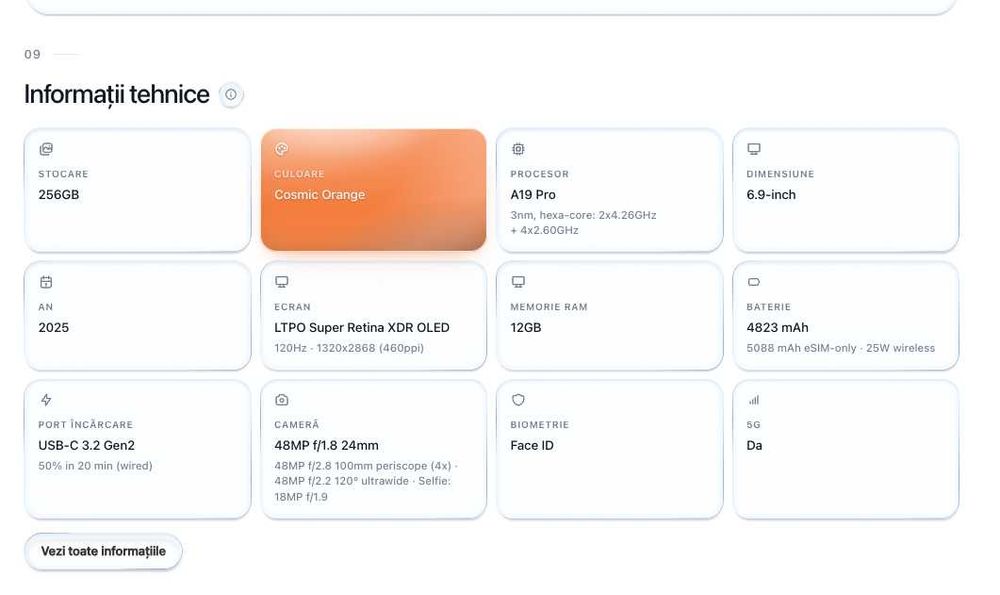Click the shield icon in Biometrie card

click(518, 400)
